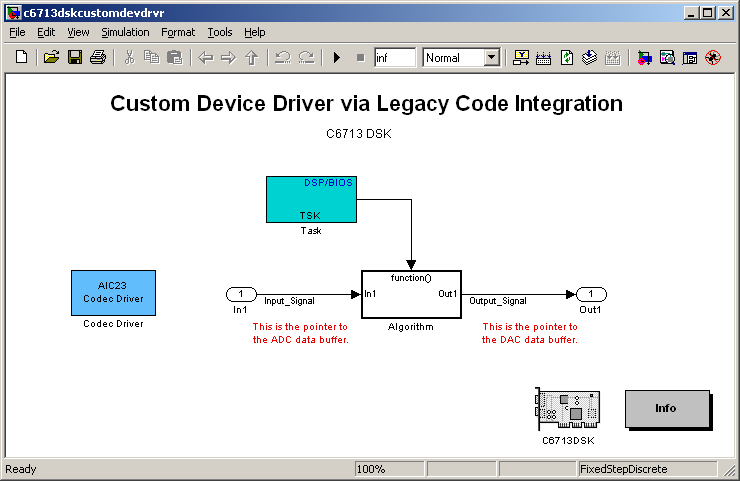Open a model with the folder icon
This screenshot has width=740, height=481.
coord(51,58)
